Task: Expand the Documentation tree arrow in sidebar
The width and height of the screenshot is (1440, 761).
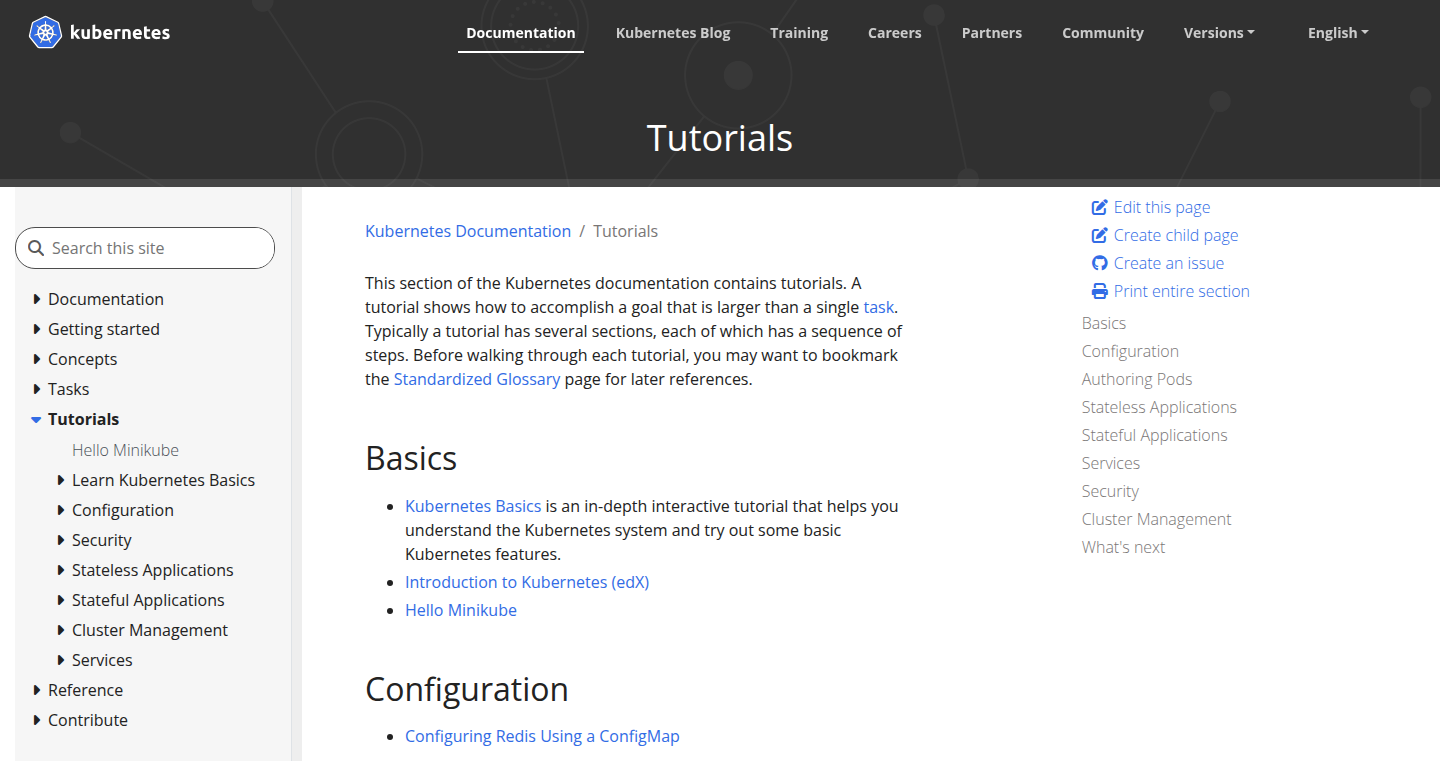Action: (x=37, y=299)
